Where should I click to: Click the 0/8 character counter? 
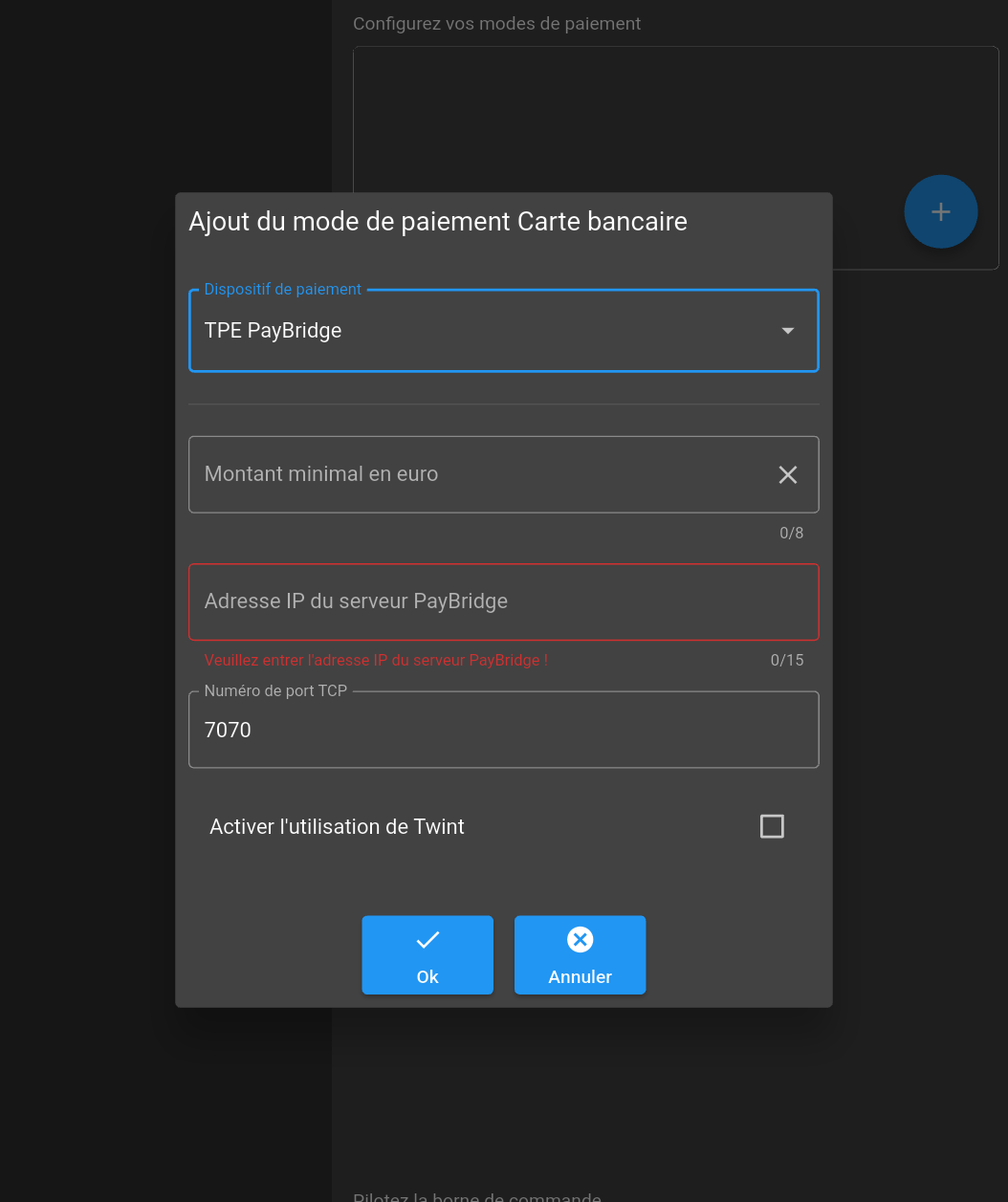(x=791, y=533)
